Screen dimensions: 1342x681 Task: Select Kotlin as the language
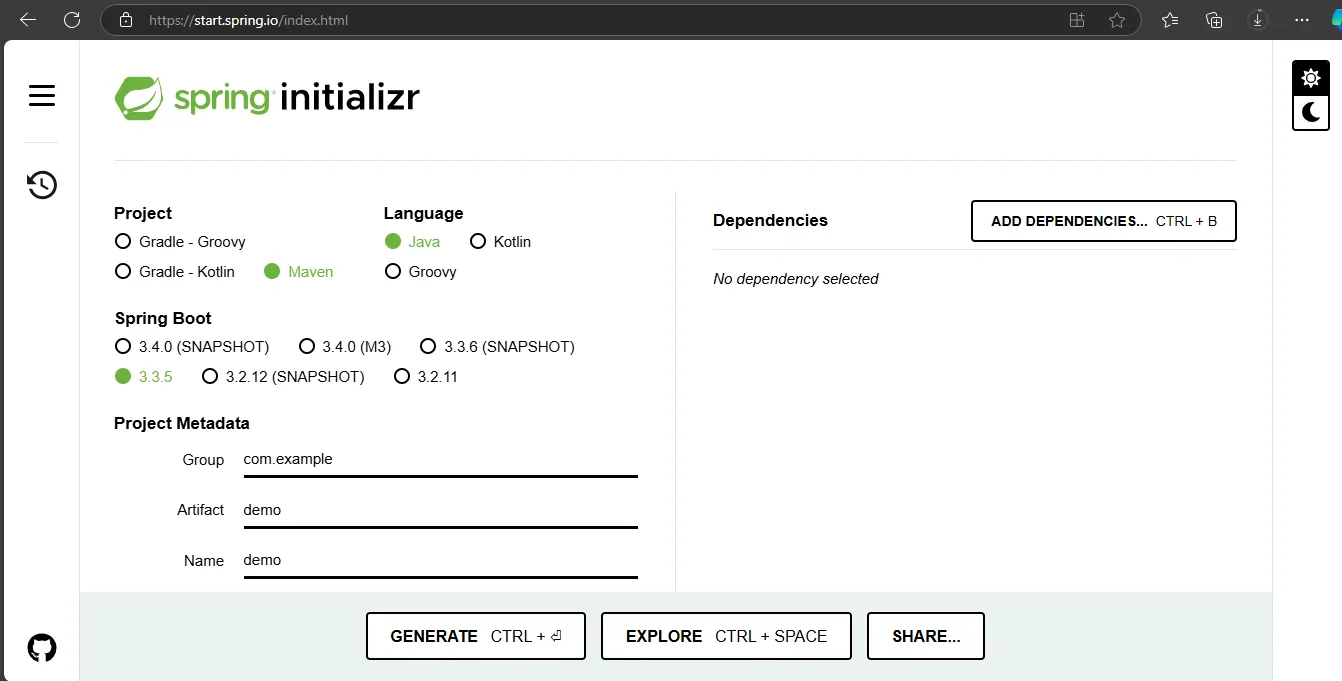pos(478,241)
